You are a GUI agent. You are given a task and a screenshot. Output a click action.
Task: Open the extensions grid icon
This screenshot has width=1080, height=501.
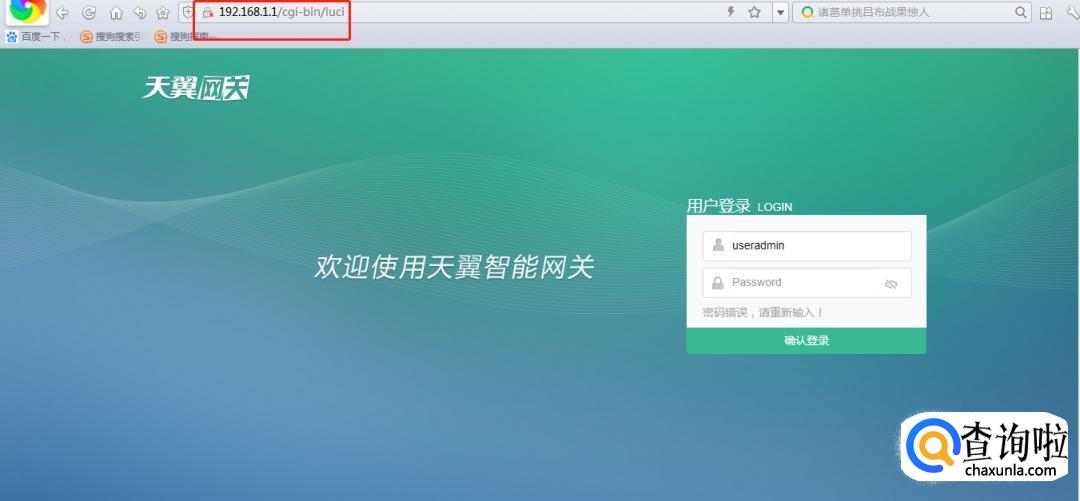[x=1046, y=12]
